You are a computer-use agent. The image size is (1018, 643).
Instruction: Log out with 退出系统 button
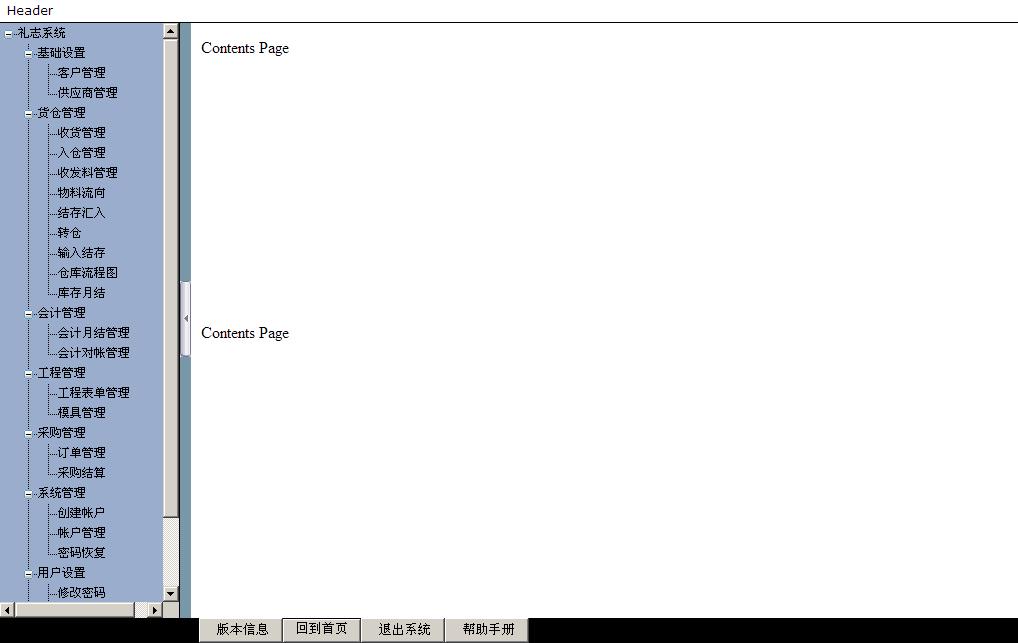pyautogui.click(x=403, y=630)
